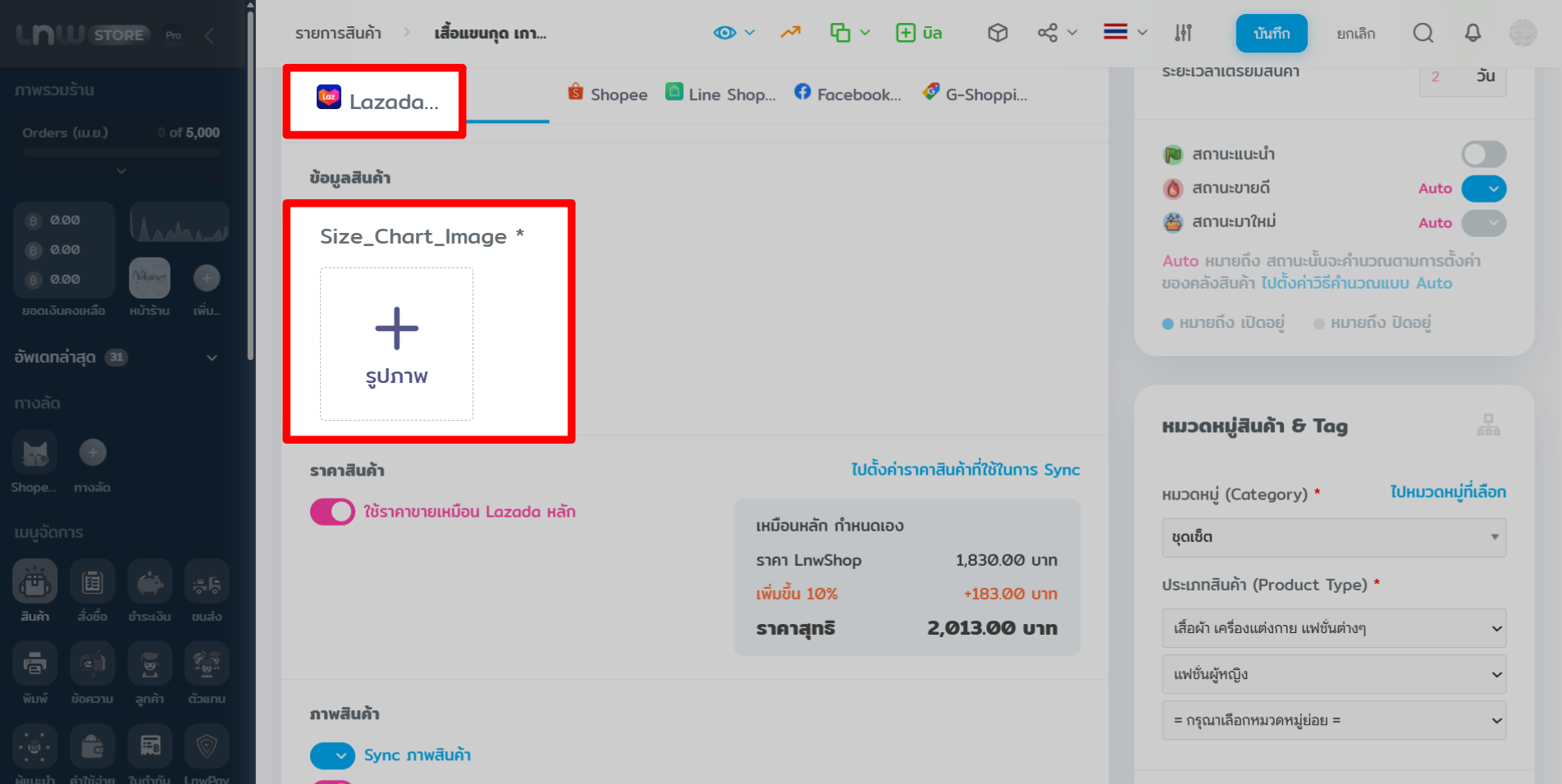Upload an image via the รูปภาพ plus box
1562x784 pixels.
tap(396, 344)
